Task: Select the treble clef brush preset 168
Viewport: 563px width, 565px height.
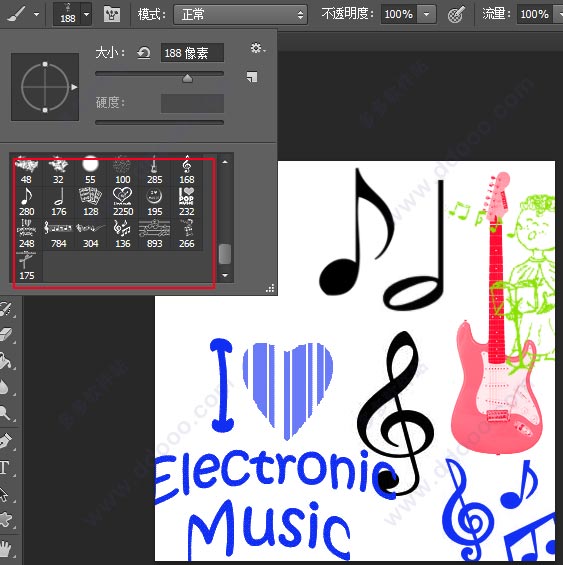Action: [186, 170]
